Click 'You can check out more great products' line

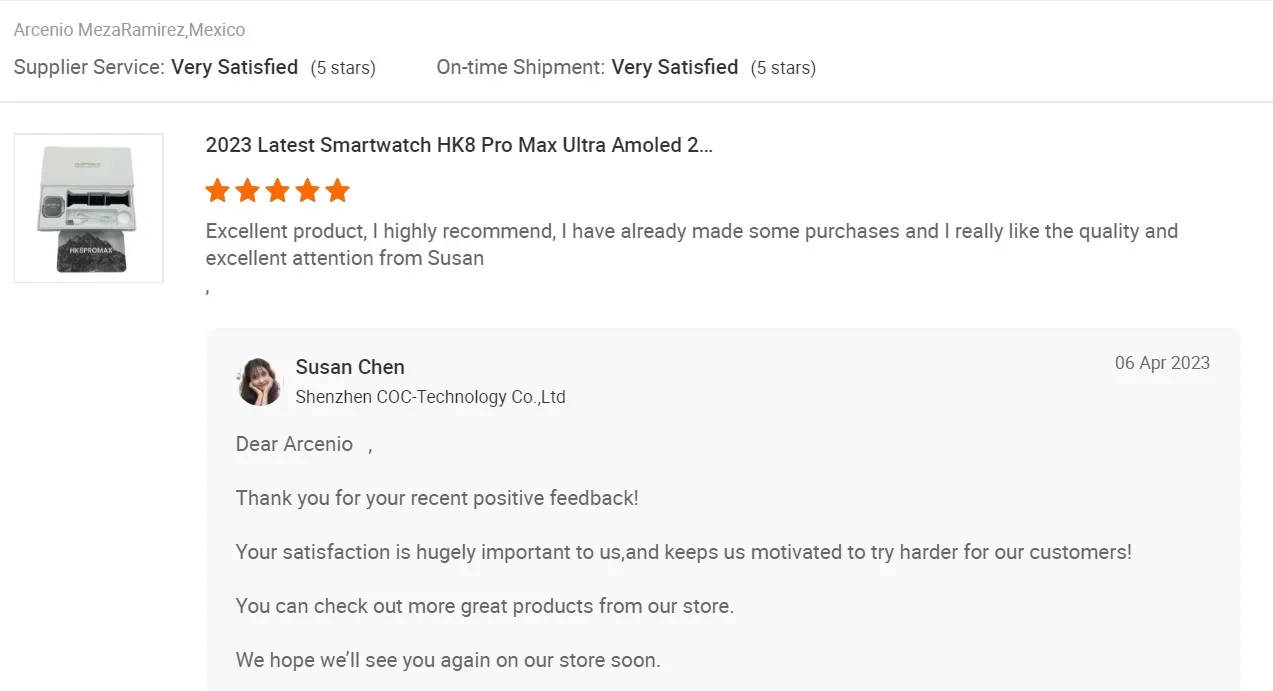point(485,606)
